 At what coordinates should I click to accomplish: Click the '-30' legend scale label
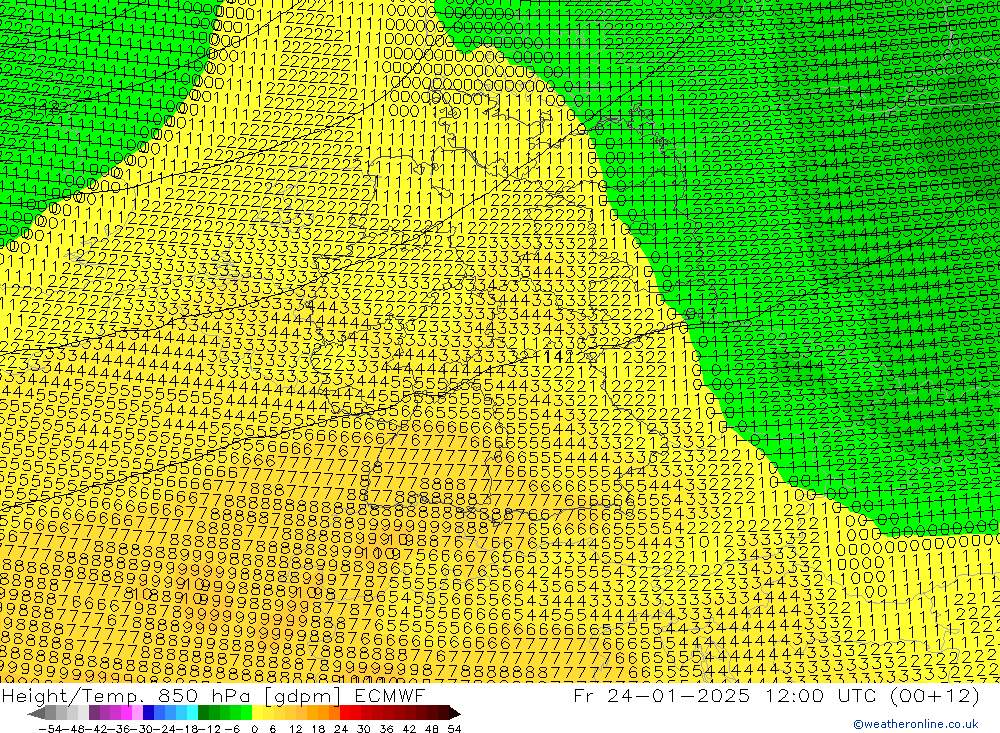(x=143, y=729)
